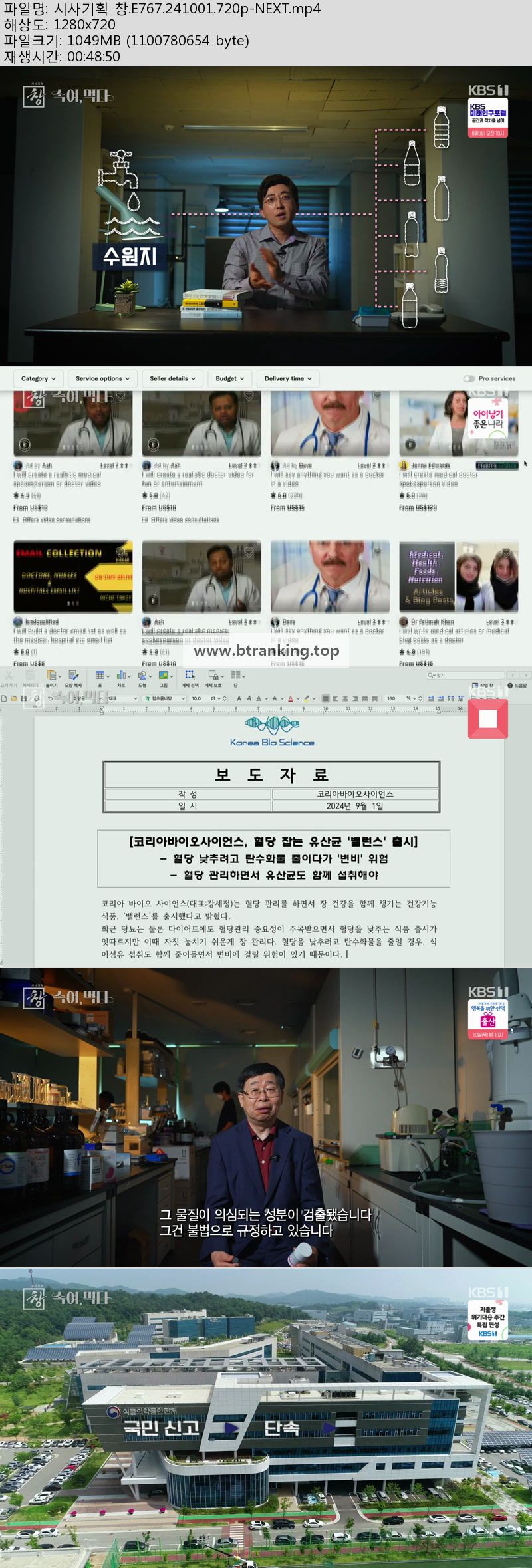
Task: Open the Seller details filter menu
Action: (172, 378)
